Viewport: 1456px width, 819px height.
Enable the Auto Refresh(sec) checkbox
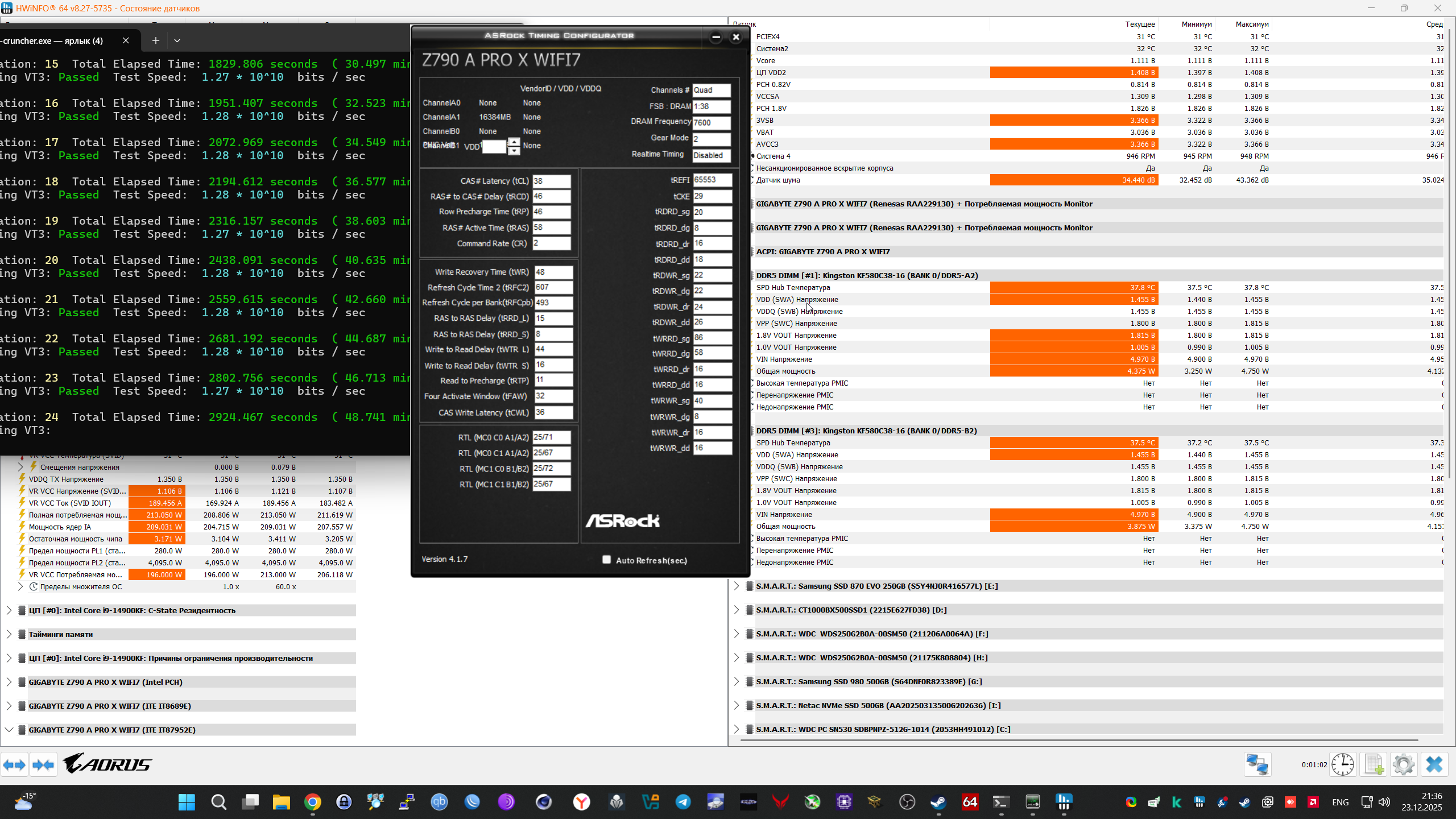[x=606, y=560]
